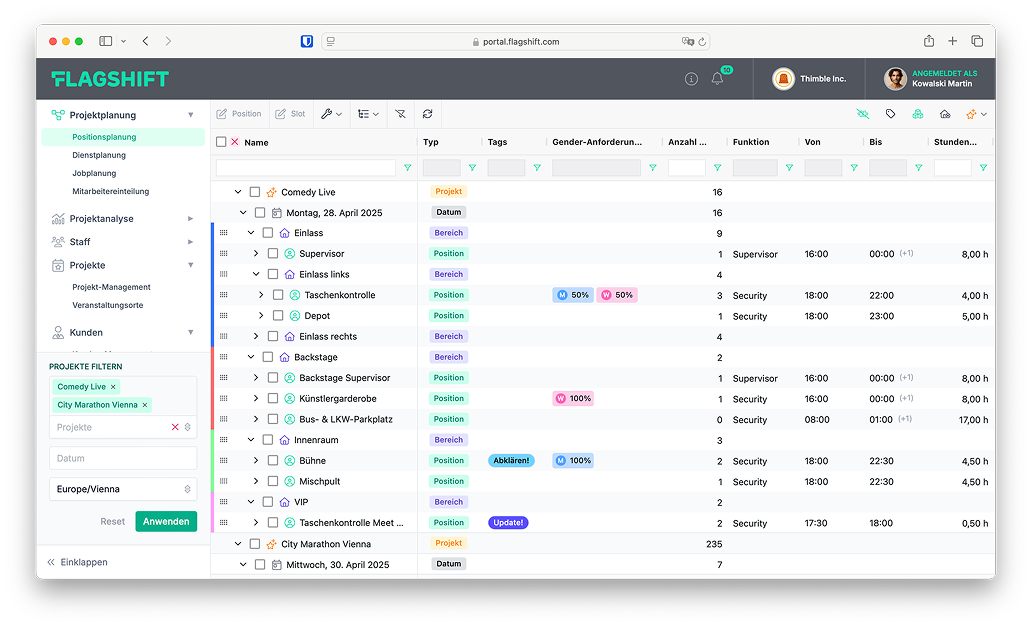Open the Europe/Vienna timezone dropdown
This screenshot has width=1032, height=627.
[x=122, y=489]
